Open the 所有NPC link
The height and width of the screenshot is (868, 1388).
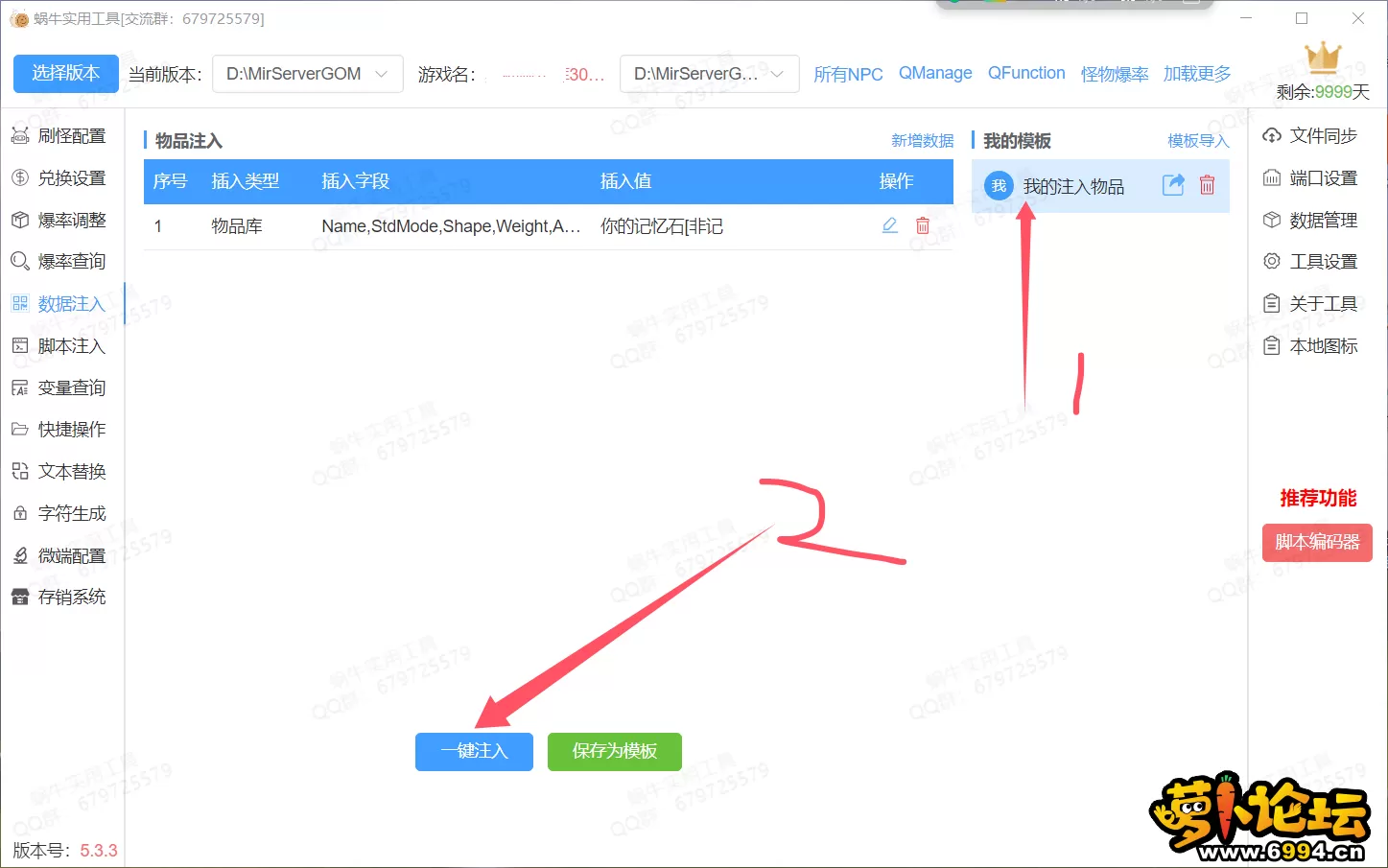847,74
